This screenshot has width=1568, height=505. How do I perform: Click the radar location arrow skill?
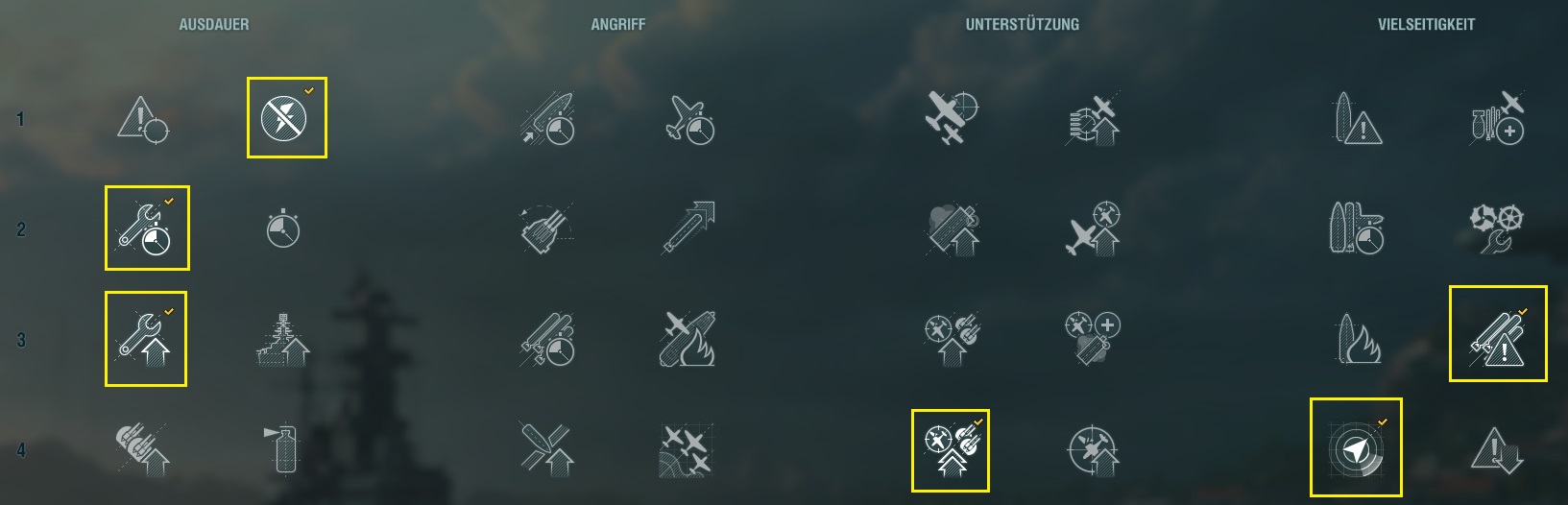coord(1356,447)
